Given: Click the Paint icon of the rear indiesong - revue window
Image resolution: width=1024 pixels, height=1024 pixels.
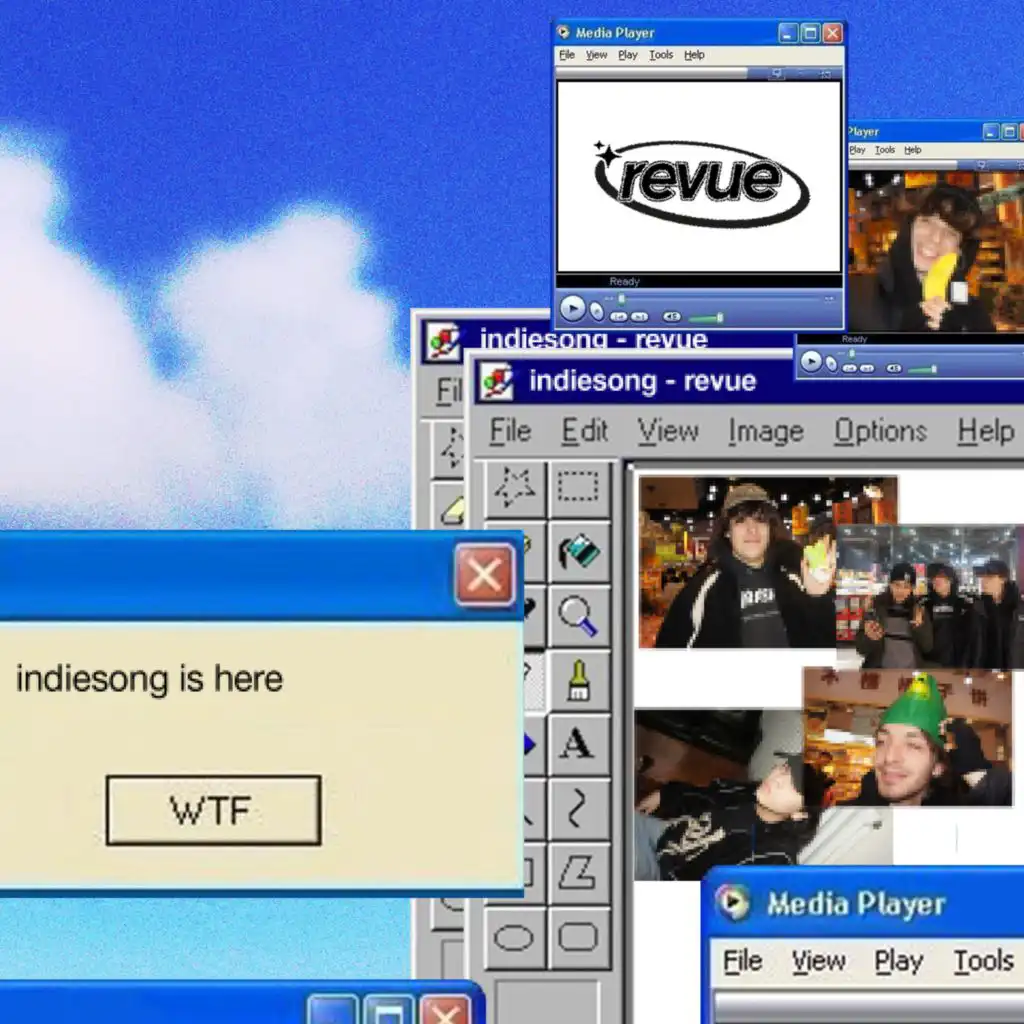Looking at the screenshot, I should (443, 341).
